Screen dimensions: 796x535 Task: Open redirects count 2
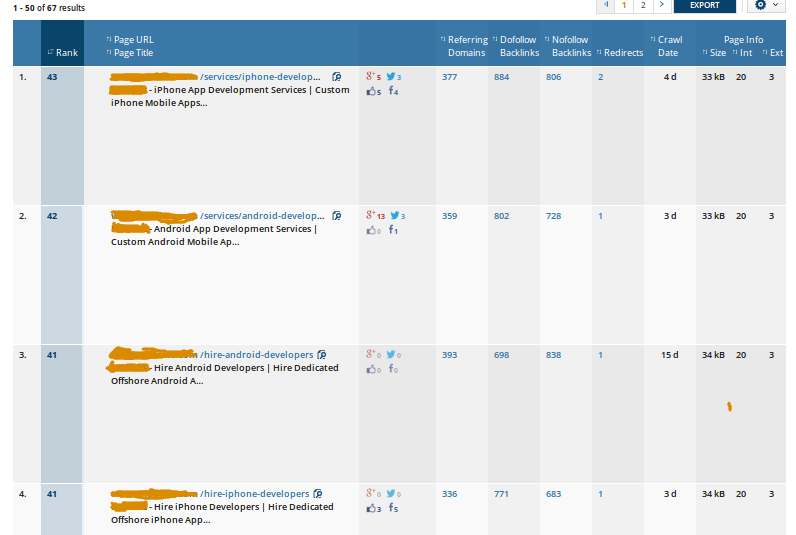[601, 77]
